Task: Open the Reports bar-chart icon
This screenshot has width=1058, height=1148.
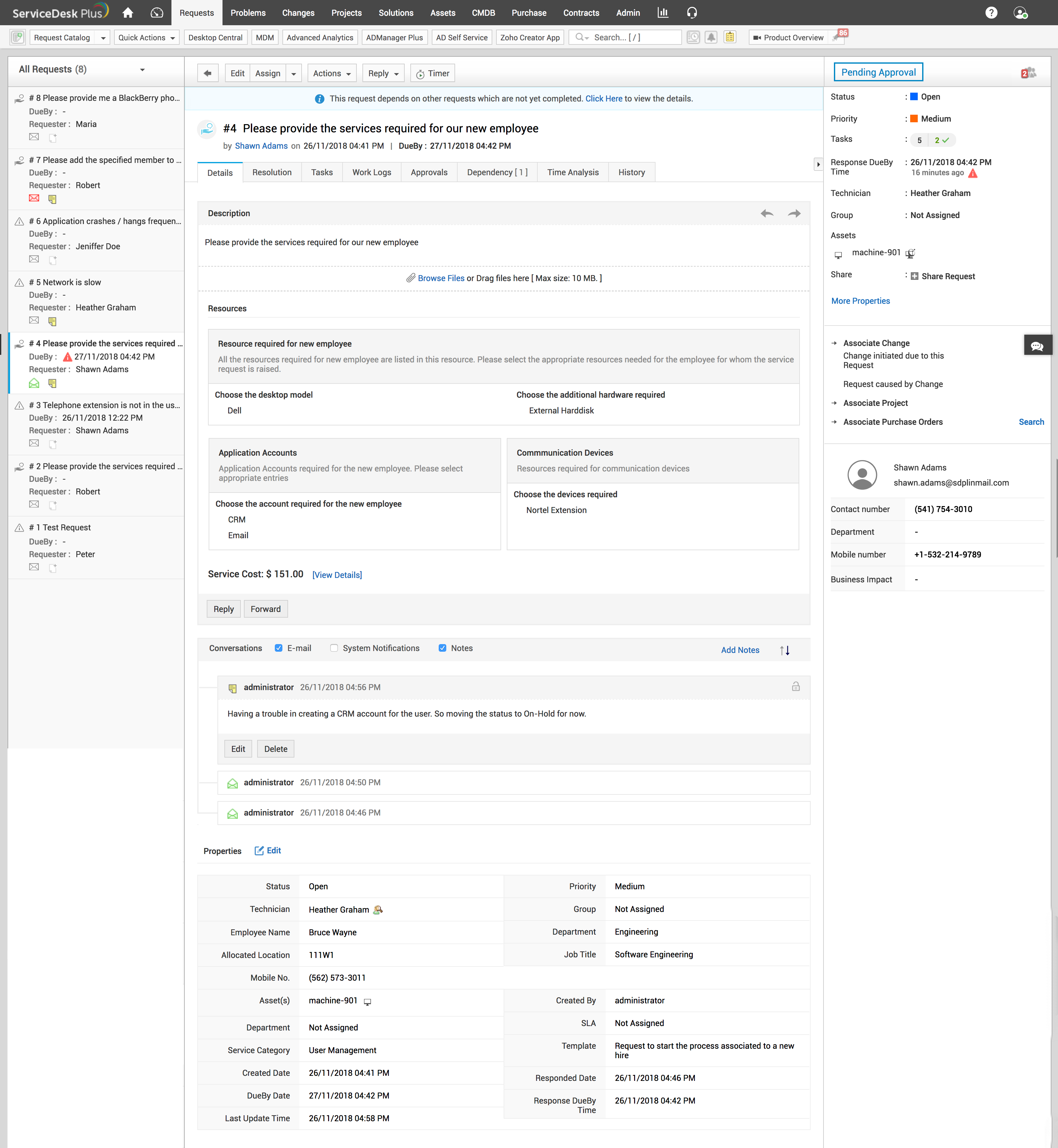Action: tap(662, 13)
